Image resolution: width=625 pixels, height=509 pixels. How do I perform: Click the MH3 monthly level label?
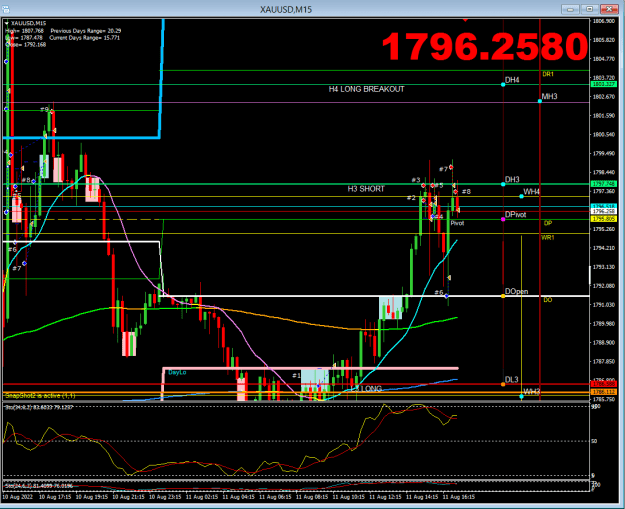pyautogui.click(x=549, y=96)
